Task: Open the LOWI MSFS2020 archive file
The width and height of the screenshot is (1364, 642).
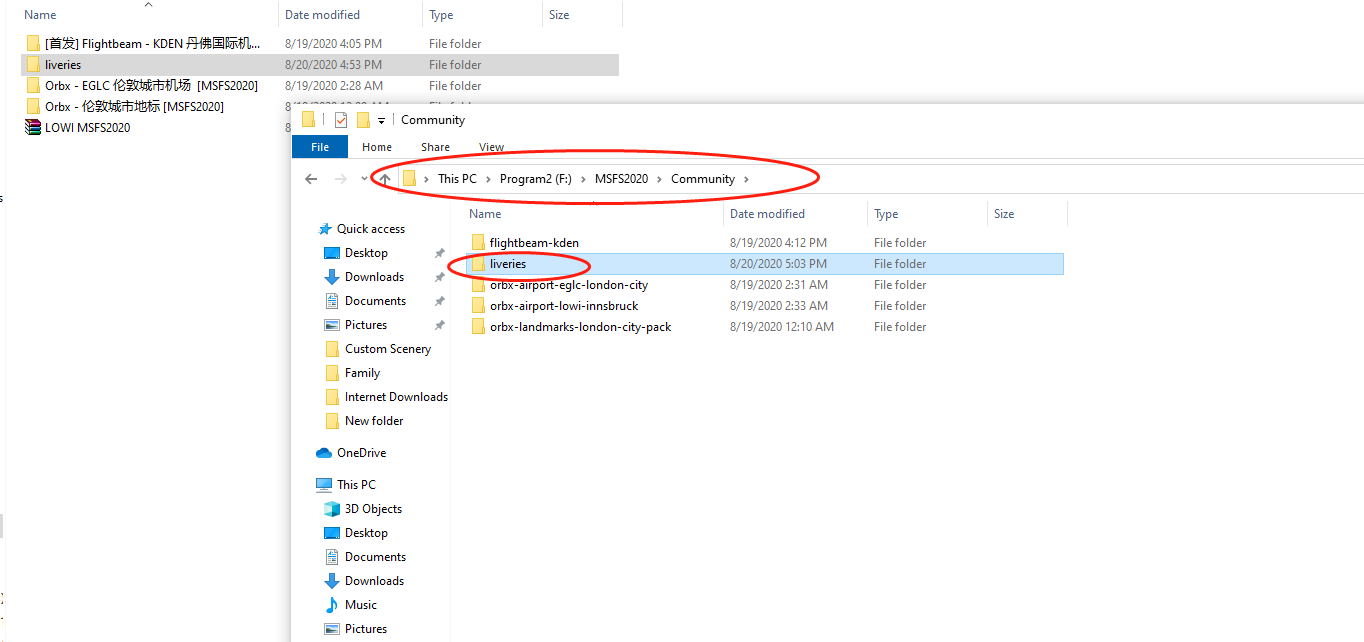Action: (x=87, y=128)
